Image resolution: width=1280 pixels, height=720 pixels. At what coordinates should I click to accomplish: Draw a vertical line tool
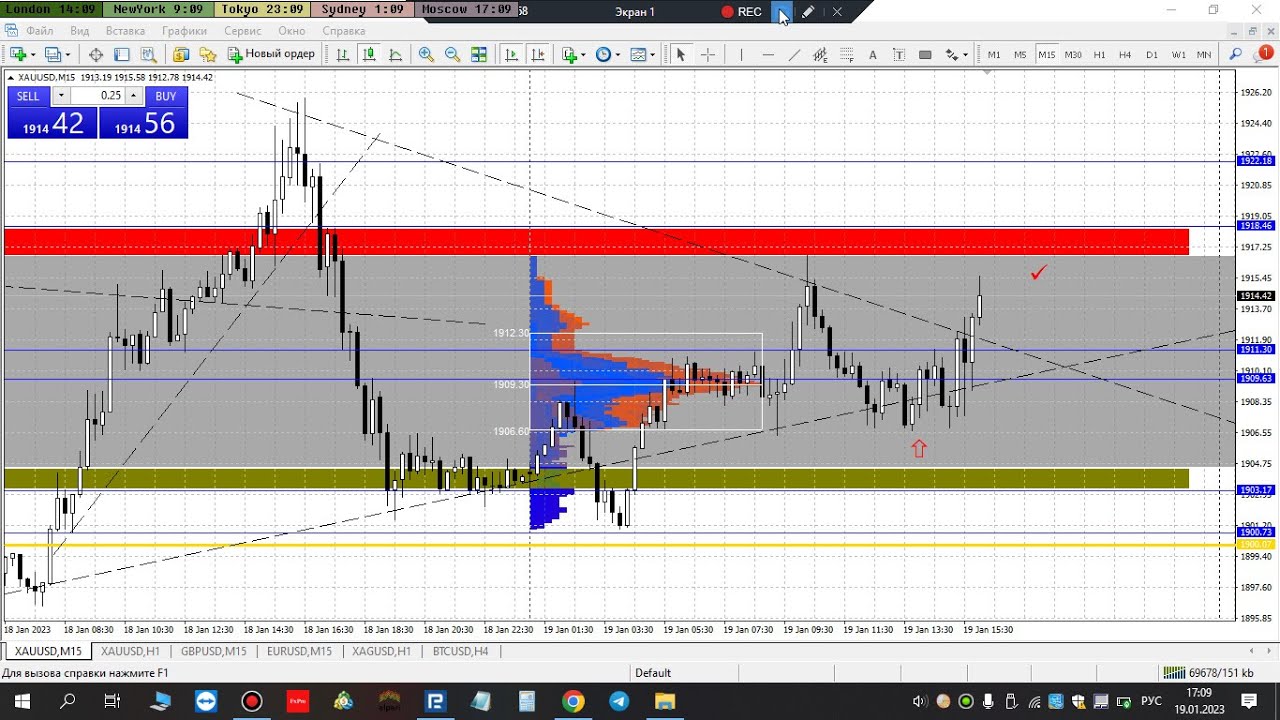pos(742,54)
